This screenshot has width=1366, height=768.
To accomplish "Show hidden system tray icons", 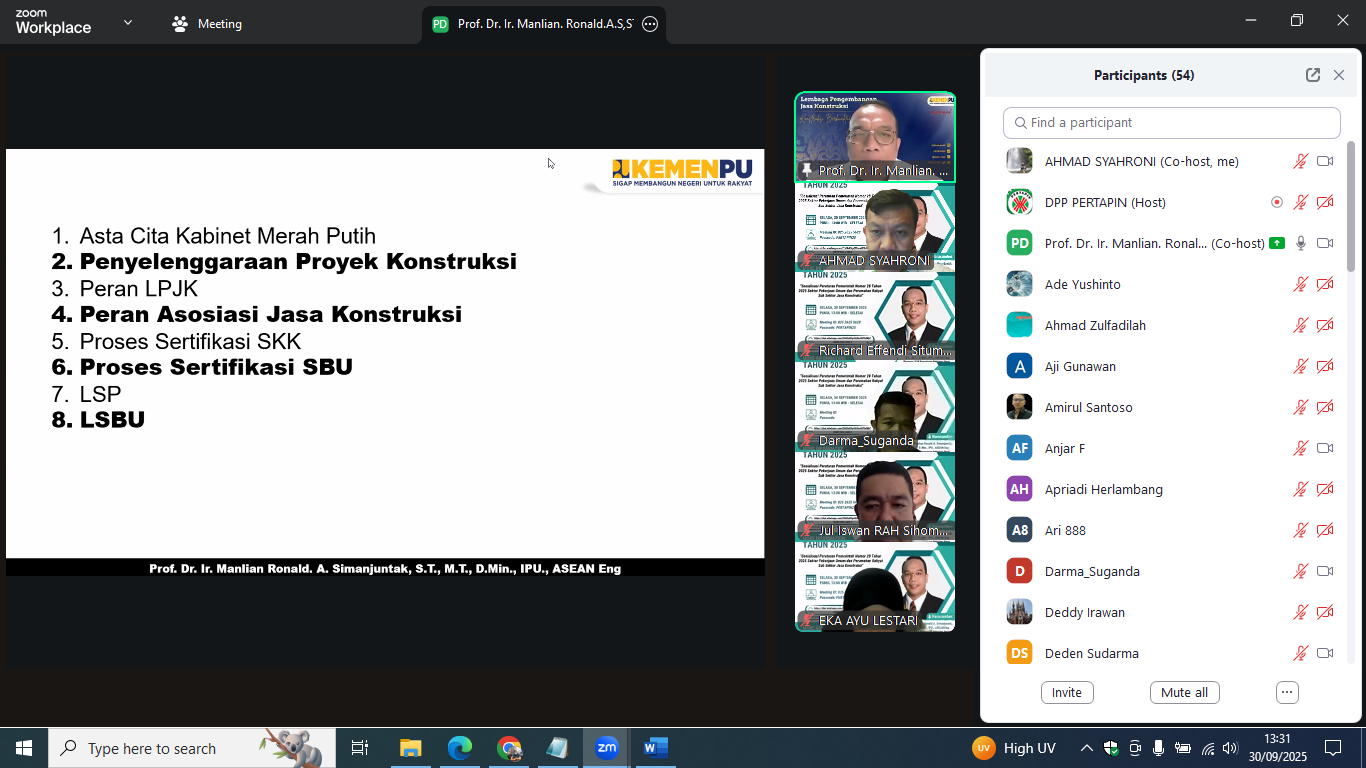I will pyautogui.click(x=1086, y=748).
